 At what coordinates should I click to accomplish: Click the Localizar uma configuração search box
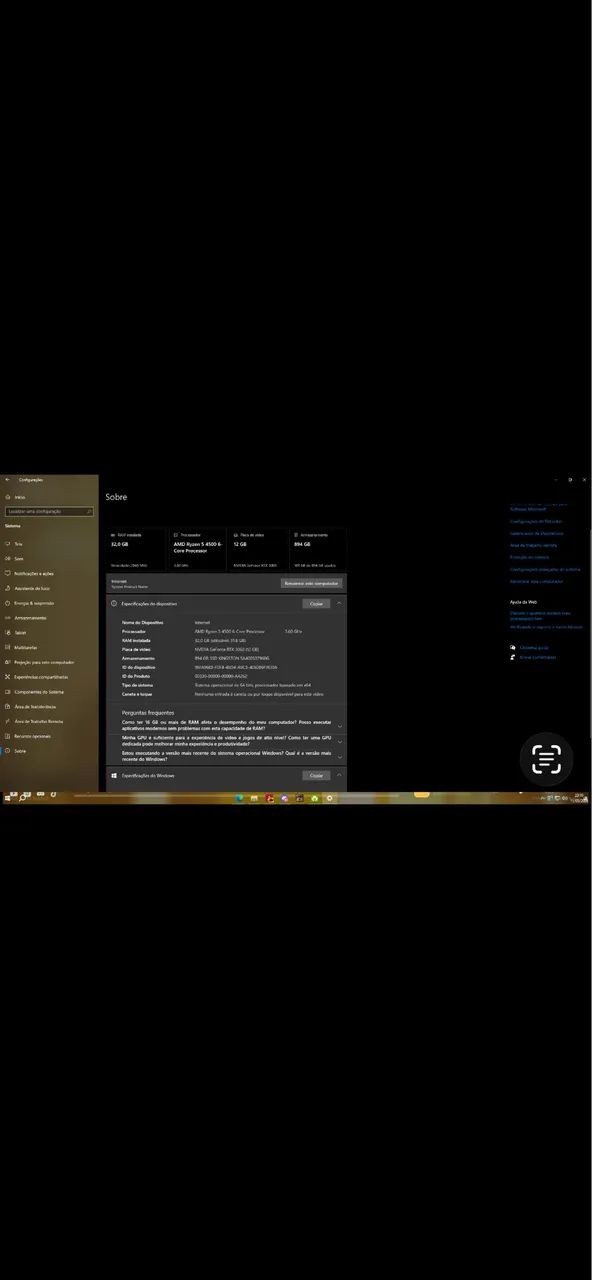(49, 511)
